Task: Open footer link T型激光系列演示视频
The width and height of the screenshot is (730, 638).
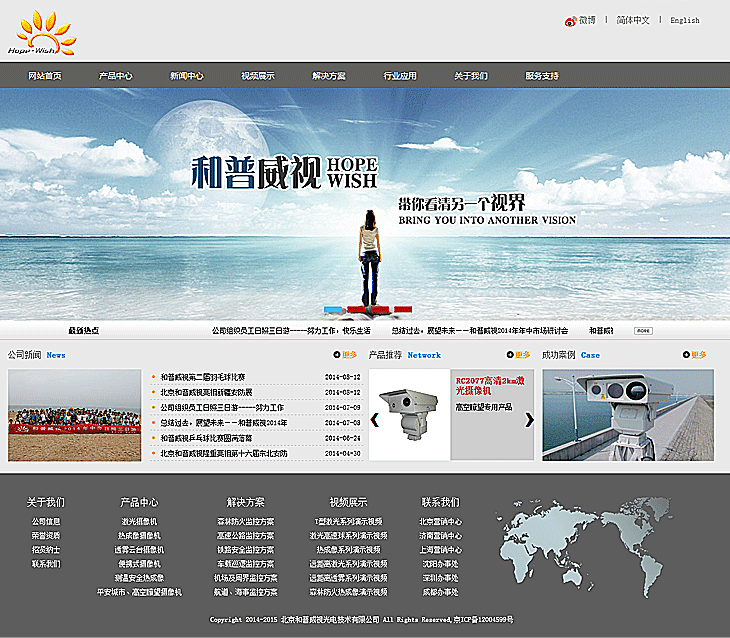Action: click(x=348, y=522)
